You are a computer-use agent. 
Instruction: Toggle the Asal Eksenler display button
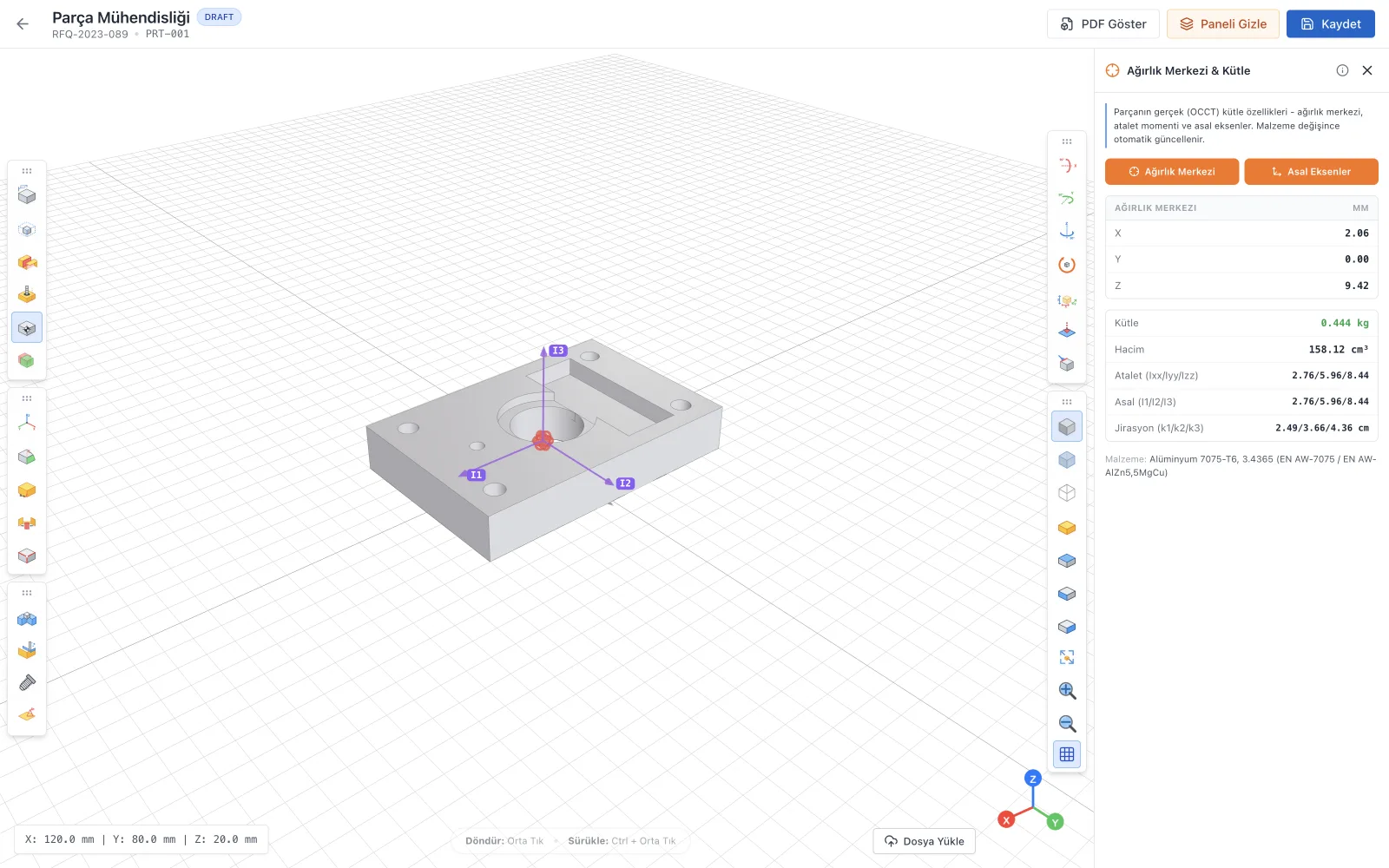pyautogui.click(x=1311, y=172)
